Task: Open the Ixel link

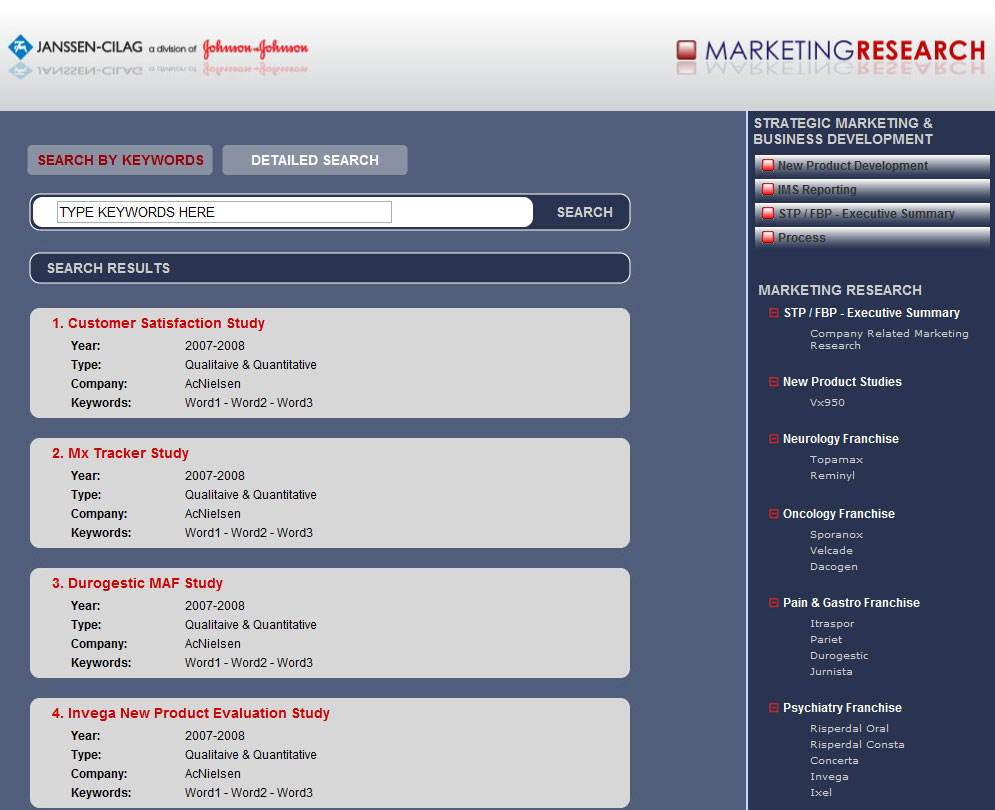Action: [x=820, y=792]
